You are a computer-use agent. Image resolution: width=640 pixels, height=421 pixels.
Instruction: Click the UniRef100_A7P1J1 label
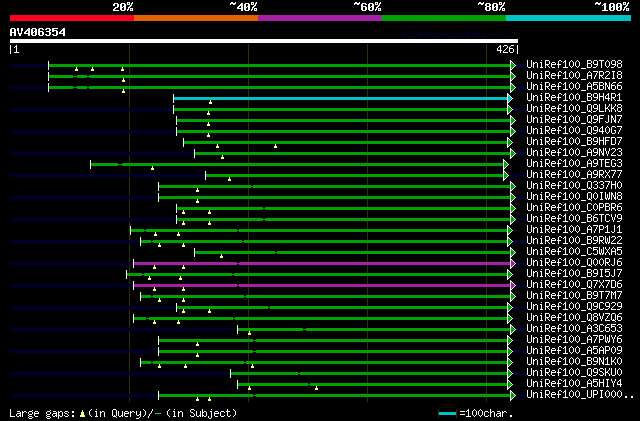click(x=574, y=230)
